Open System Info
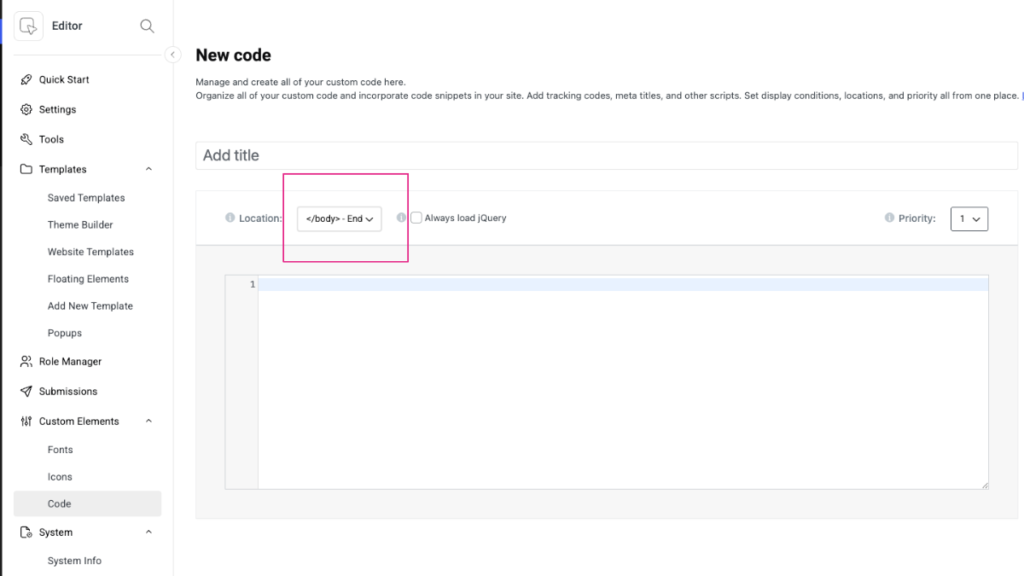Screen dimensions: 1024x576 [74, 561]
